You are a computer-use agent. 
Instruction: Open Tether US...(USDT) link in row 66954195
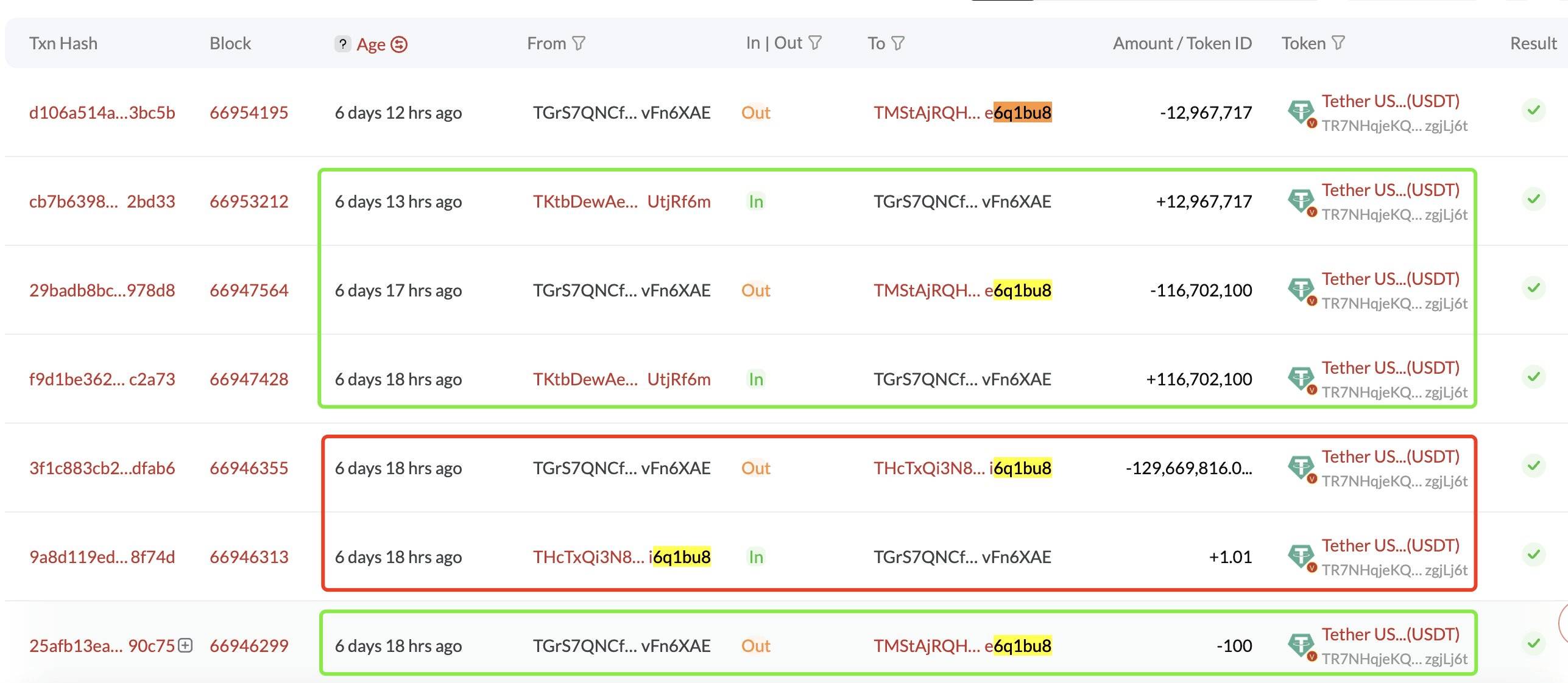(1391, 101)
